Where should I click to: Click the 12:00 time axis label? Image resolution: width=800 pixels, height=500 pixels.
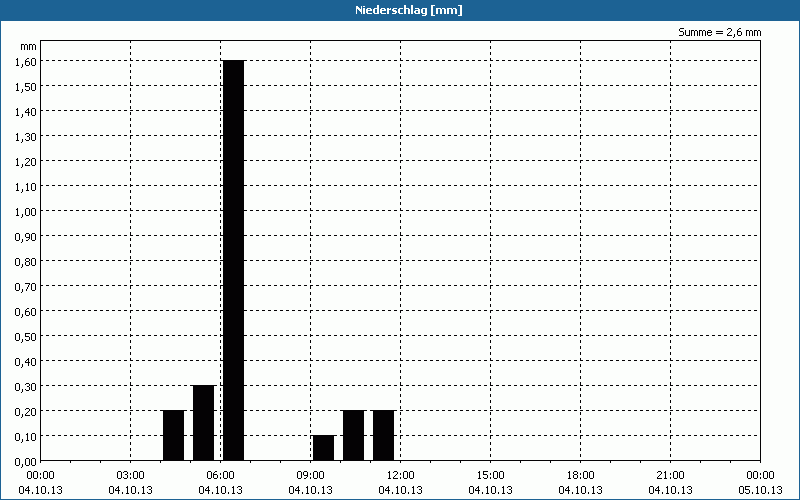pyautogui.click(x=401, y=475)
